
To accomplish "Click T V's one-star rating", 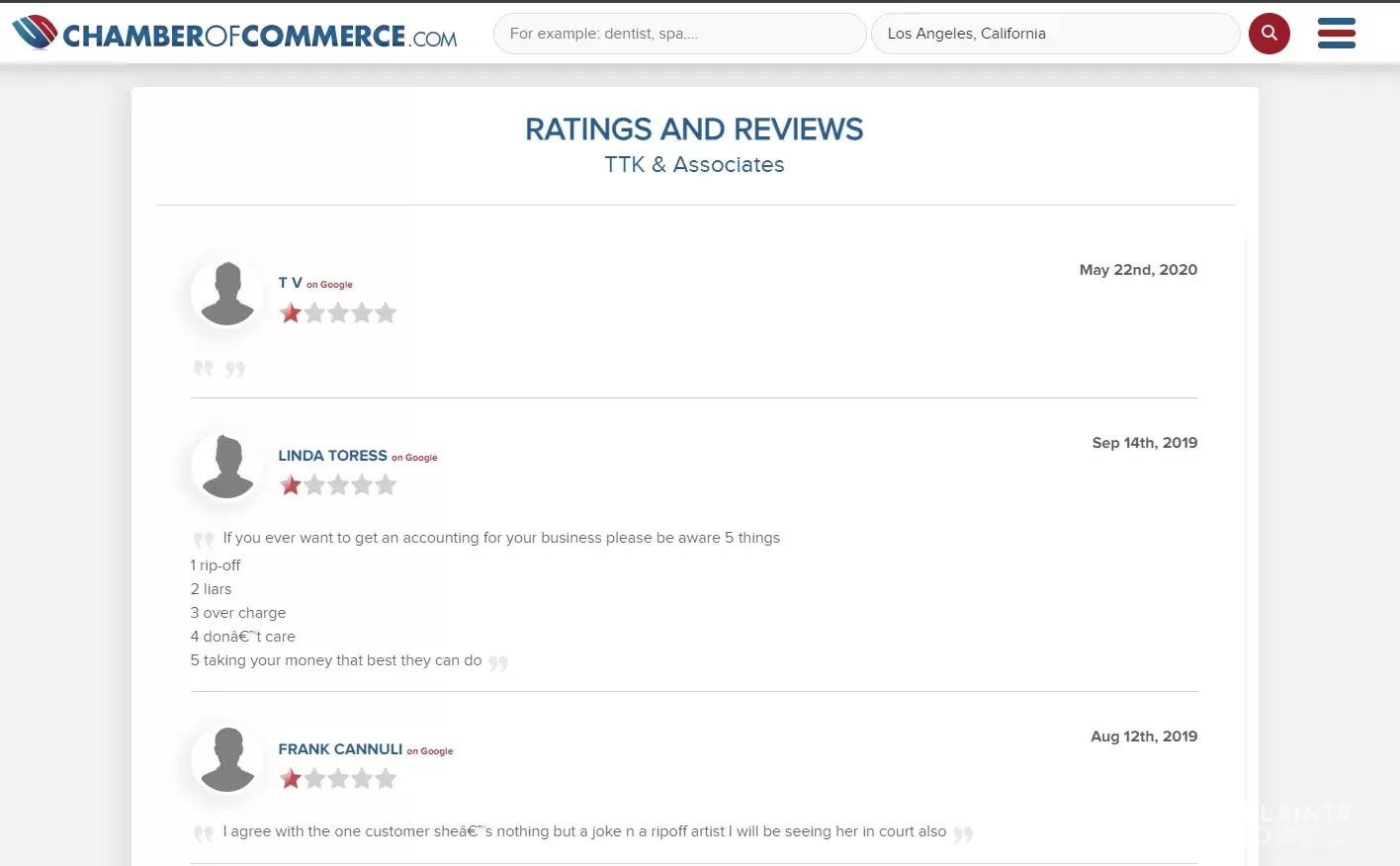I will click(x=338, y=313).
